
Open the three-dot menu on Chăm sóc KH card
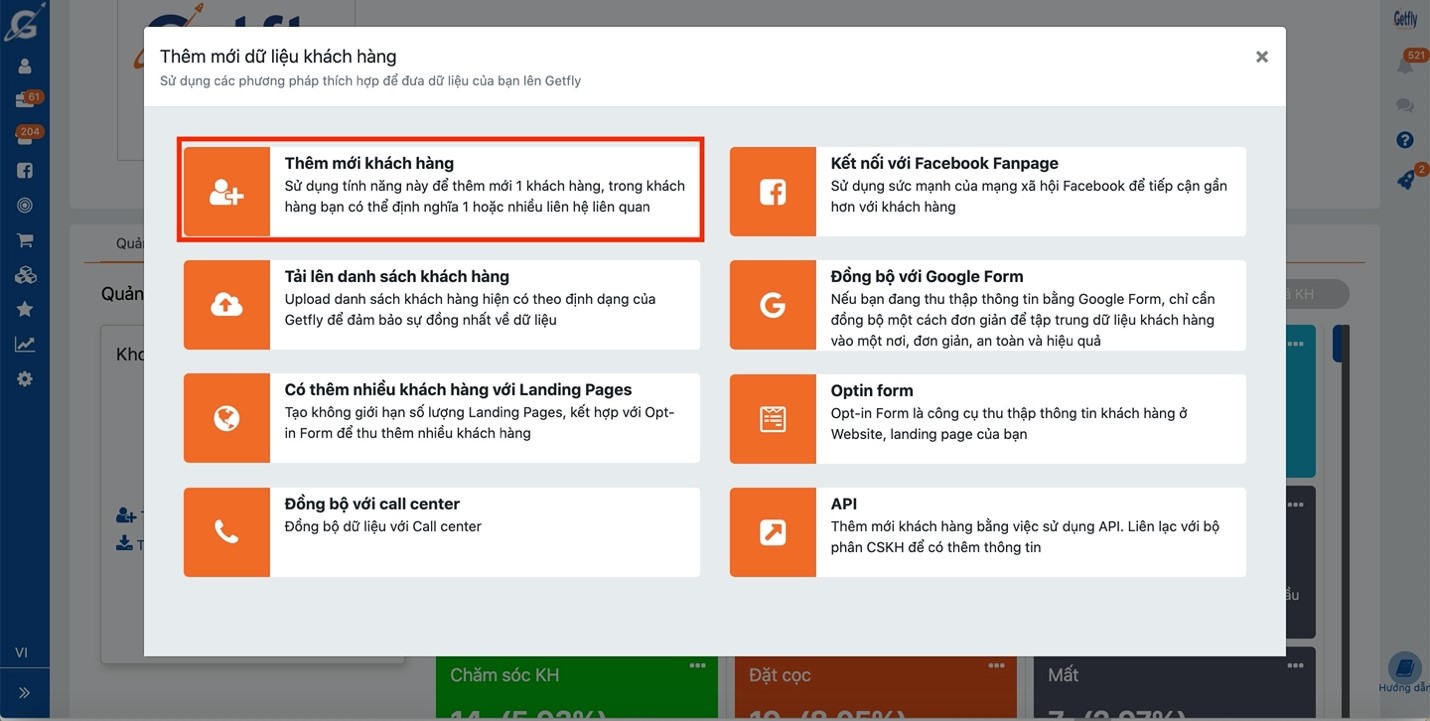pyautogui.click(x=698, y=666)
